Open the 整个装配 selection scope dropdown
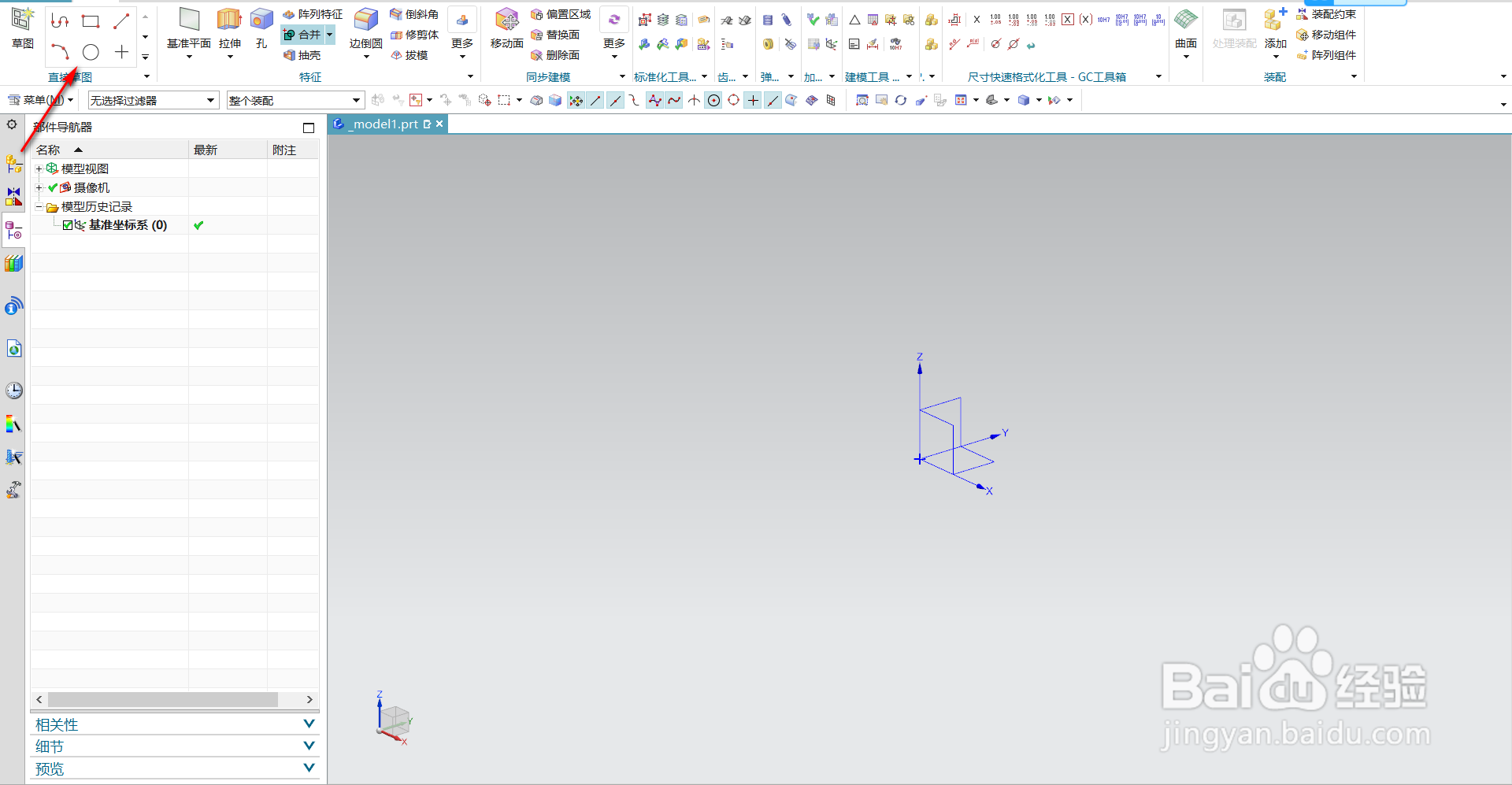Screen dimensions: 1512x785 pyautogui.click(x=295, y=100)
